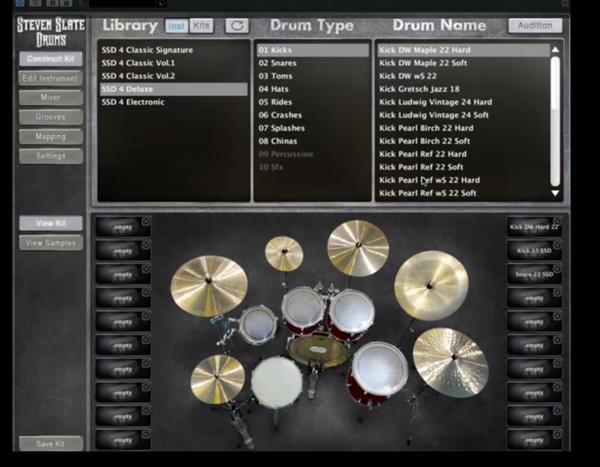Open the Construct Kit page
Viewport: 600px width, 467px height.
coord(51,59)
